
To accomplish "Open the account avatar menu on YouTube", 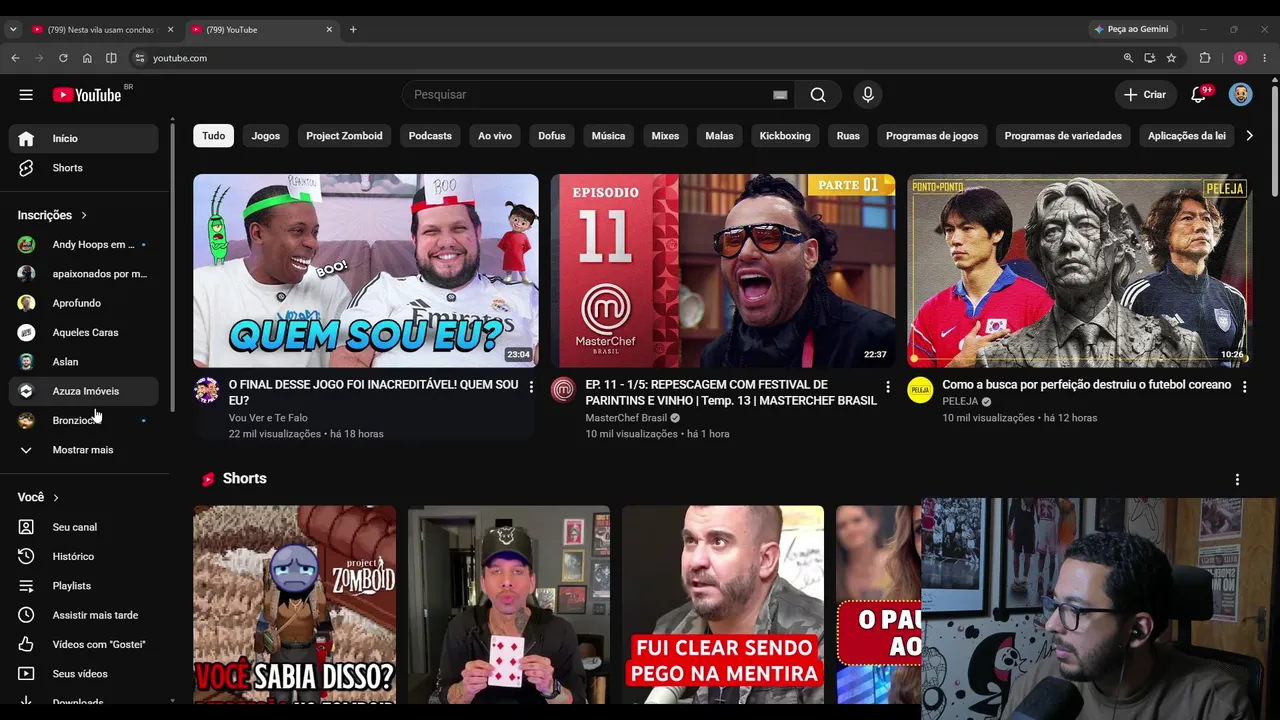I will pyautogui.click(x=1240, y=95).
